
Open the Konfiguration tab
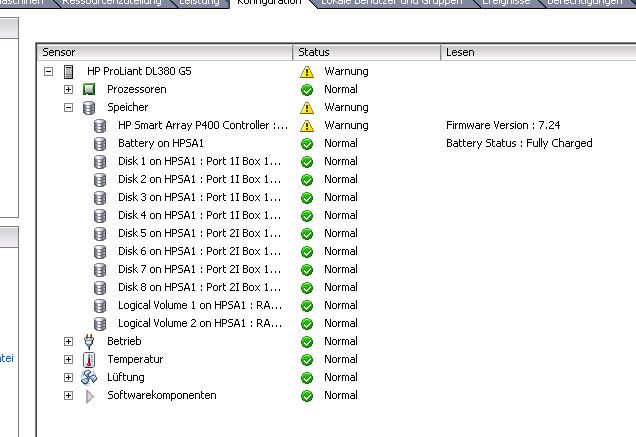tap(269, 2)
